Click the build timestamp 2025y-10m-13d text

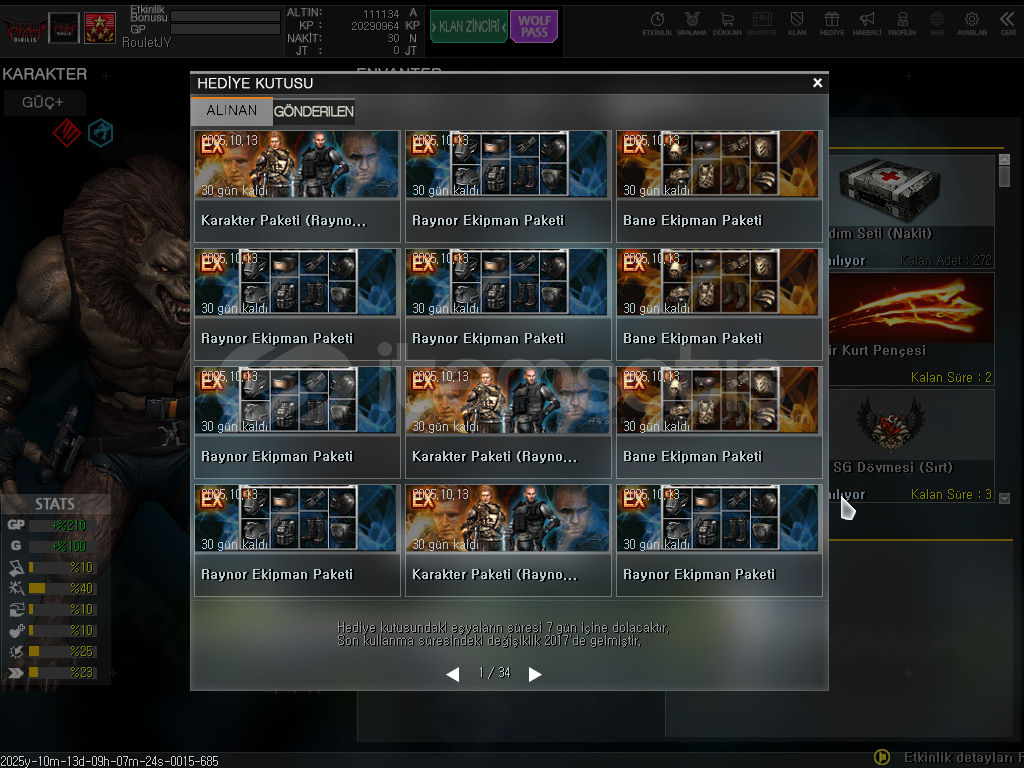[110, 761]
